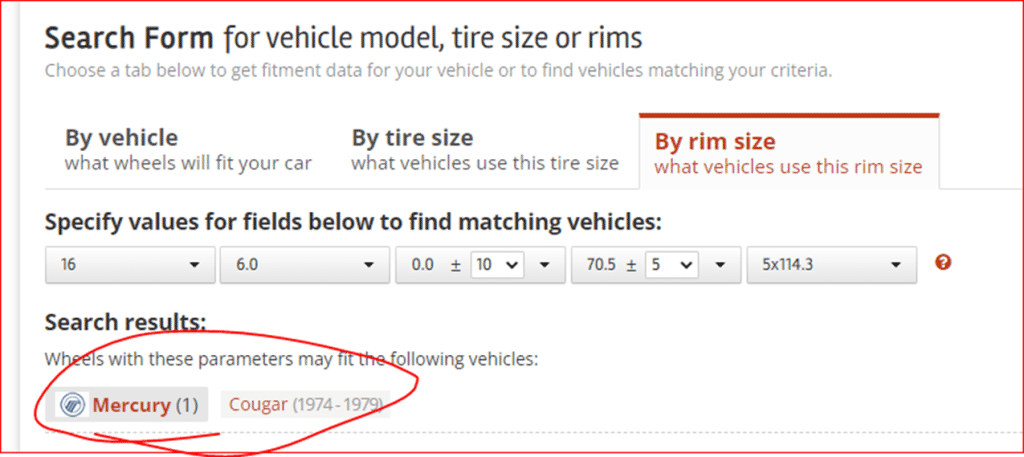
Task: Click the Mercury brand logo icon
Action: 72,405
